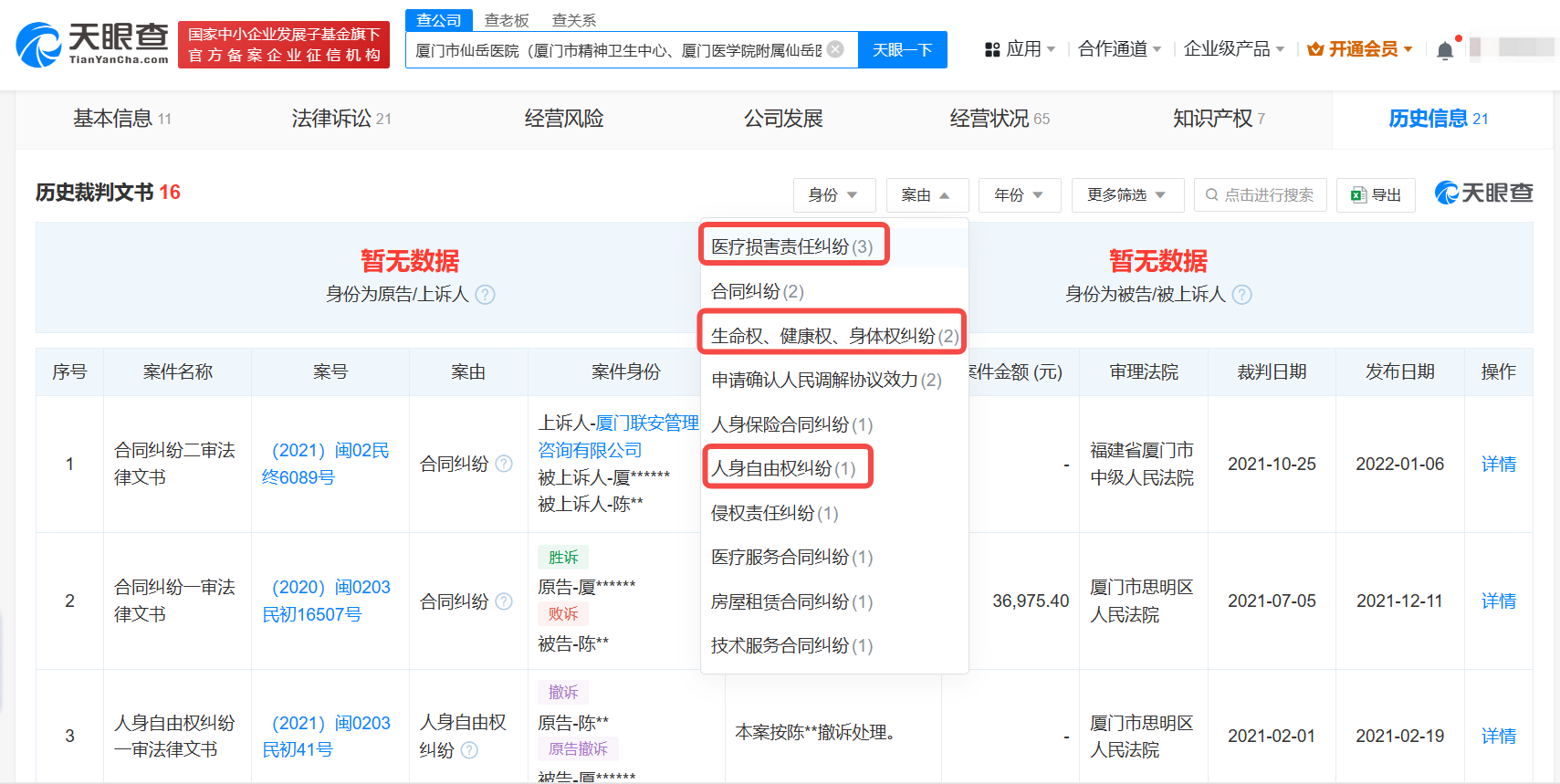
Task: Click the TianYanCha logo
Action: [92, 44]
